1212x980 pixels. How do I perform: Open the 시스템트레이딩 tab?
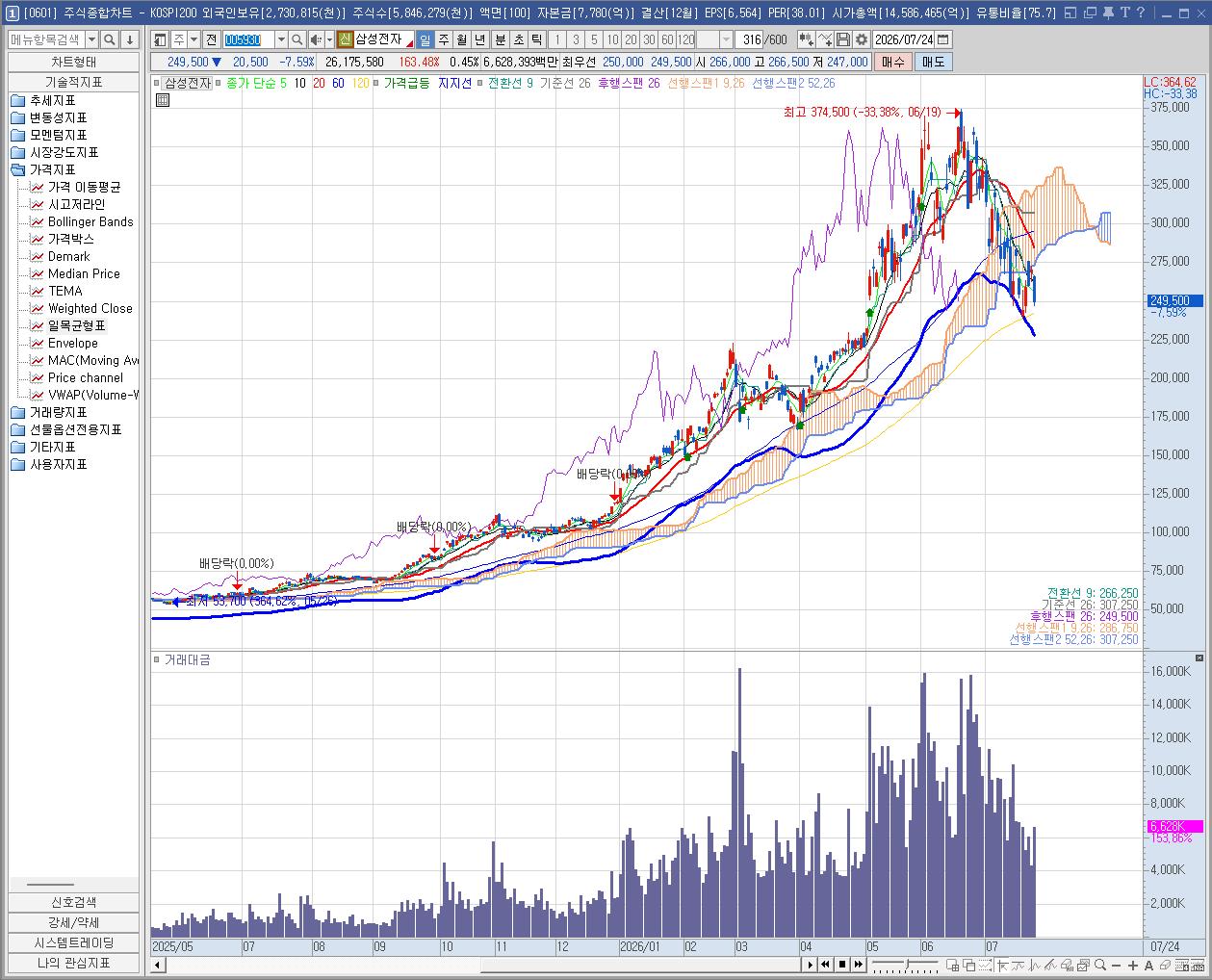[x=74, y=942]
